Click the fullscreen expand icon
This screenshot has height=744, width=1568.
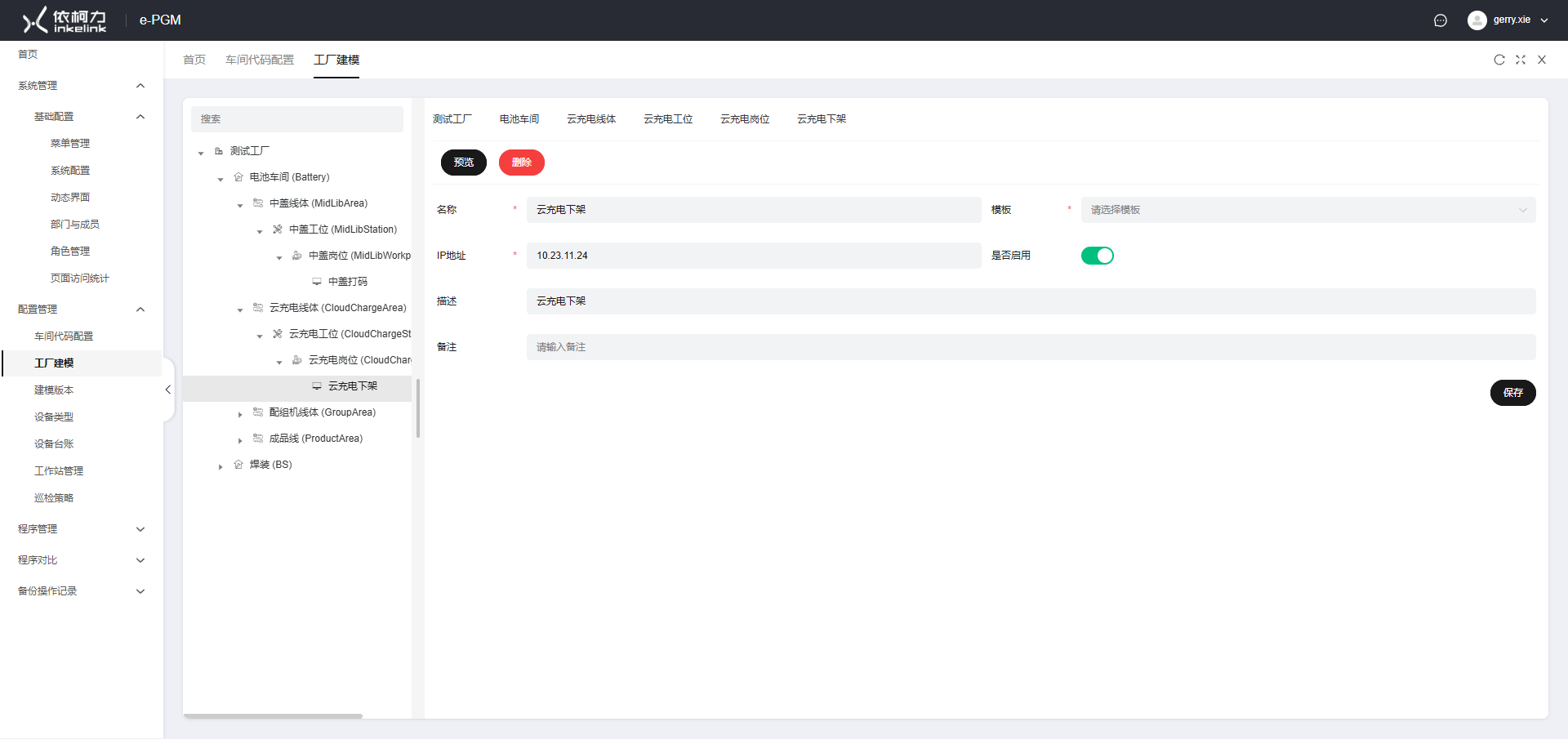click(x=1520, y=60)
